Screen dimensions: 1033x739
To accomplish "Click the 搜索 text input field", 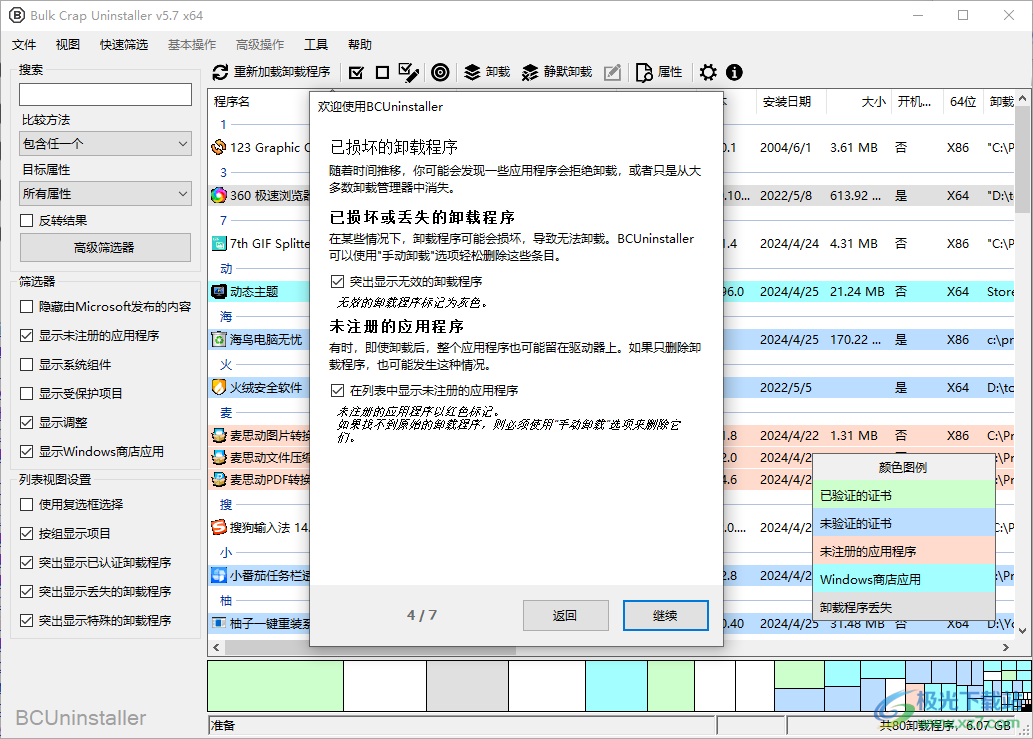I will pyautogui.click(x=105, y=94).
